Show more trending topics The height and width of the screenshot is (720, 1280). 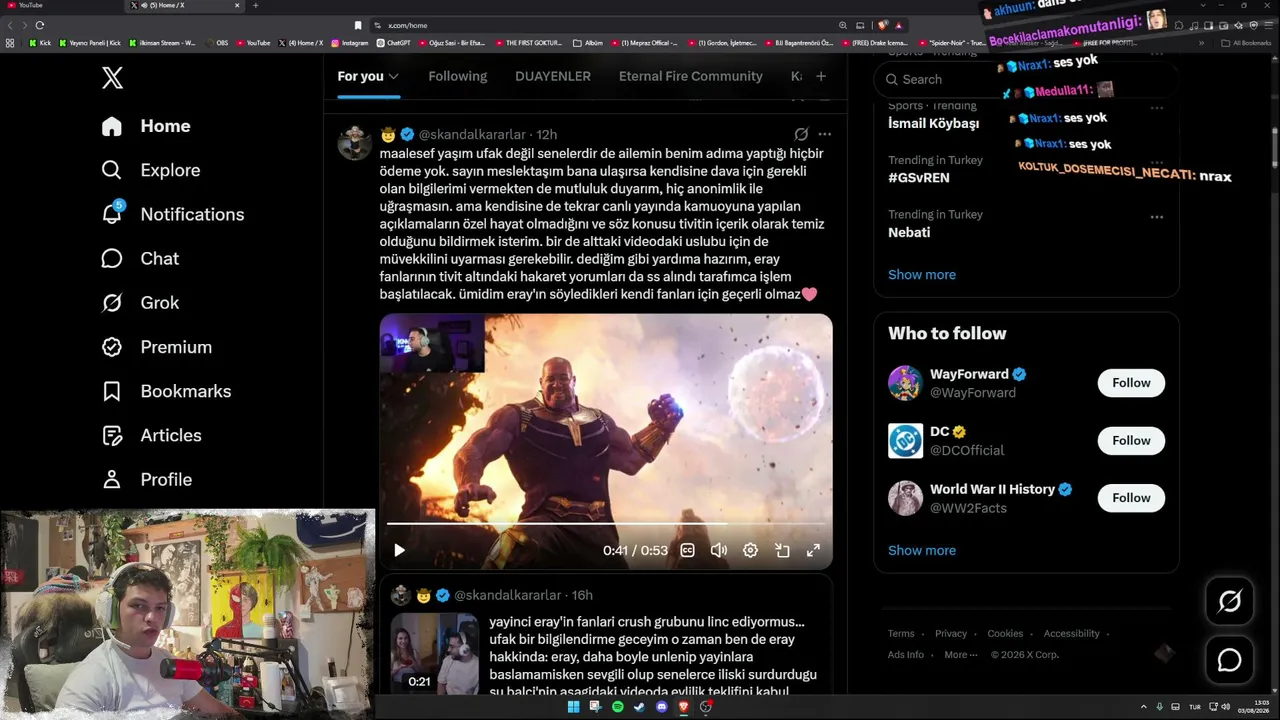922,274
